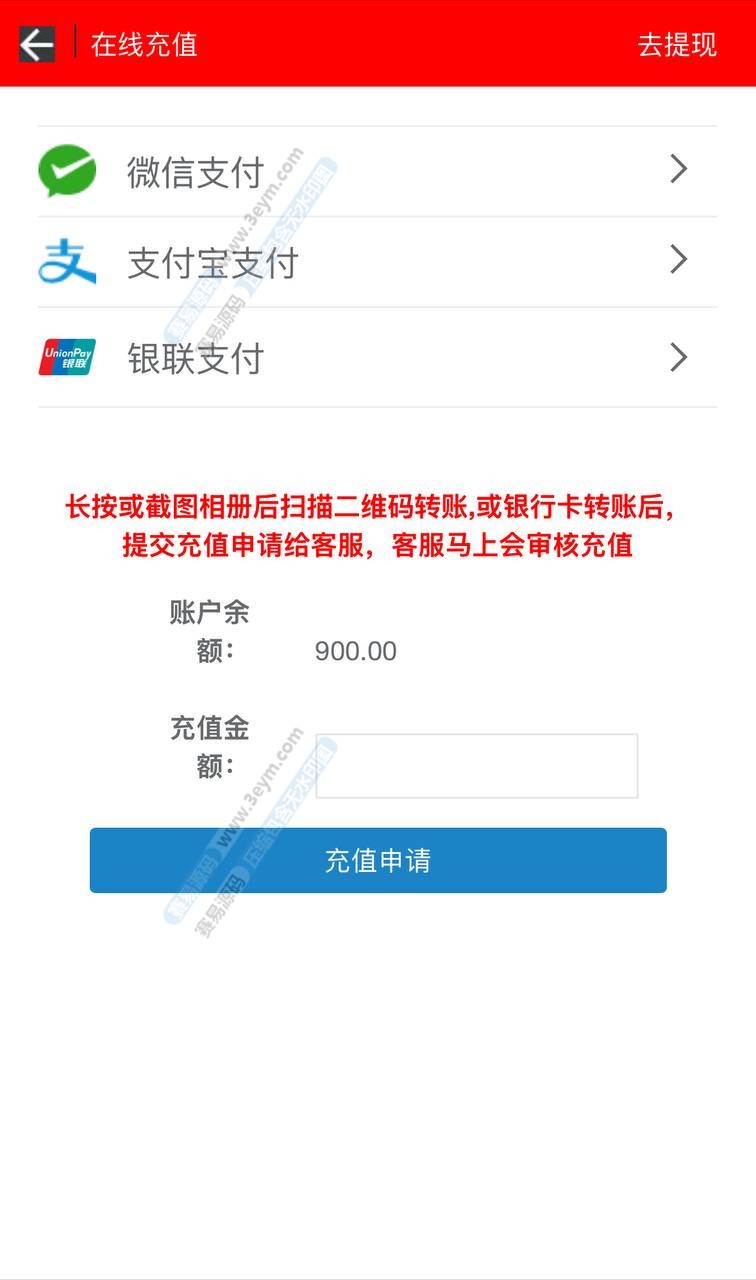Select the 微信支付 payment option text
The height and width of the screenshot is (1280, 756).
coord(195,172)
